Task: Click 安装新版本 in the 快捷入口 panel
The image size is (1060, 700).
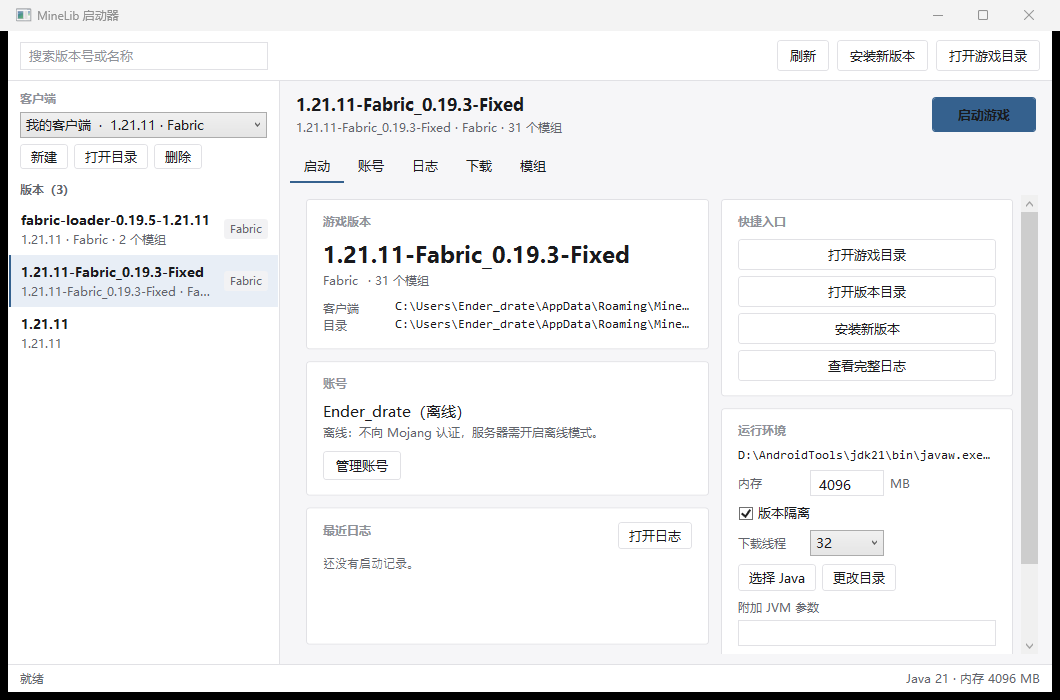Action: click(x=867, y=329)
